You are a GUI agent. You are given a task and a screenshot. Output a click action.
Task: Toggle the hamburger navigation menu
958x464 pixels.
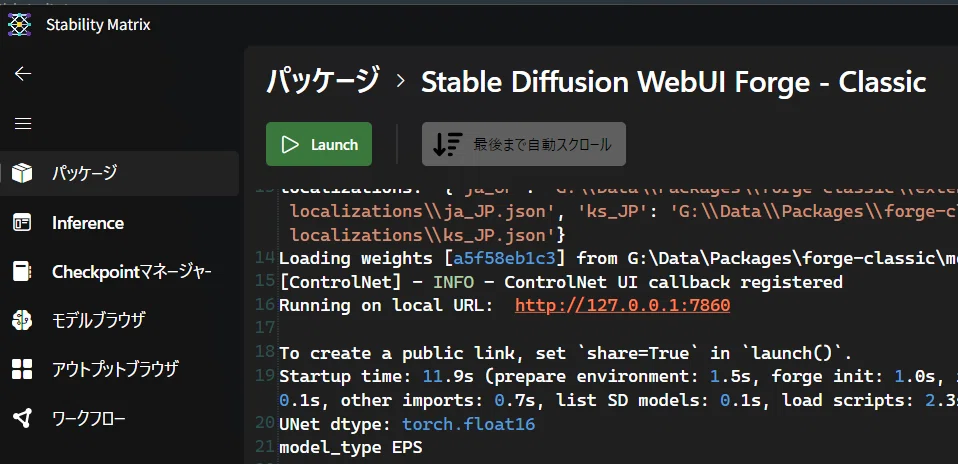tap(23, 124)
